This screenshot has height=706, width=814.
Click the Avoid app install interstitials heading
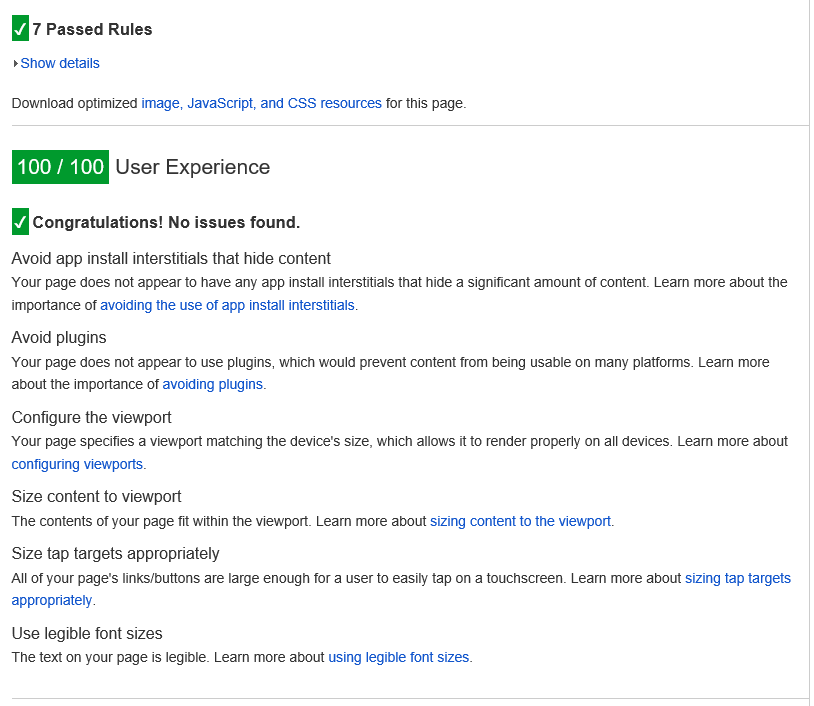(170, 258)
